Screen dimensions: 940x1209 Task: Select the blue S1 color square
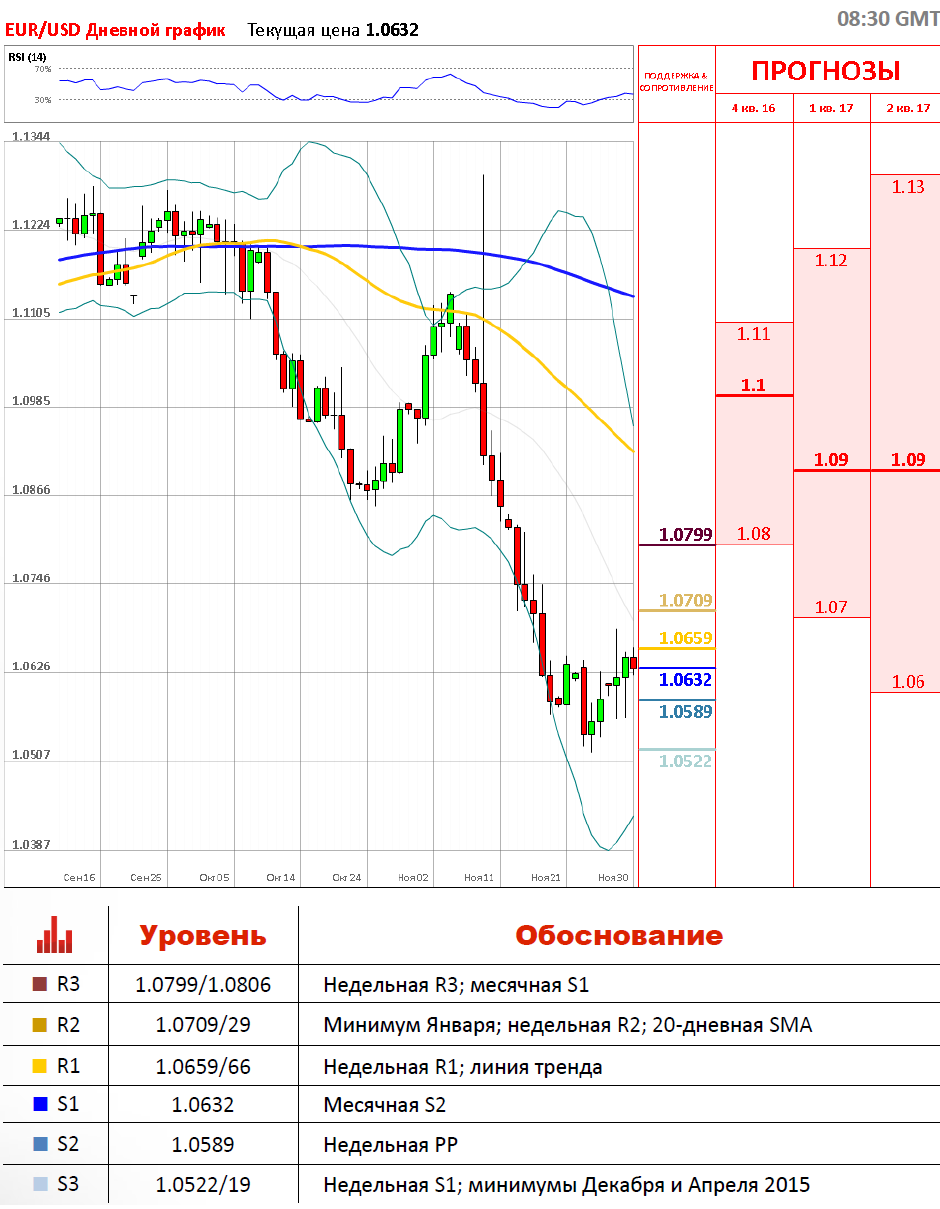point(40,1105)
